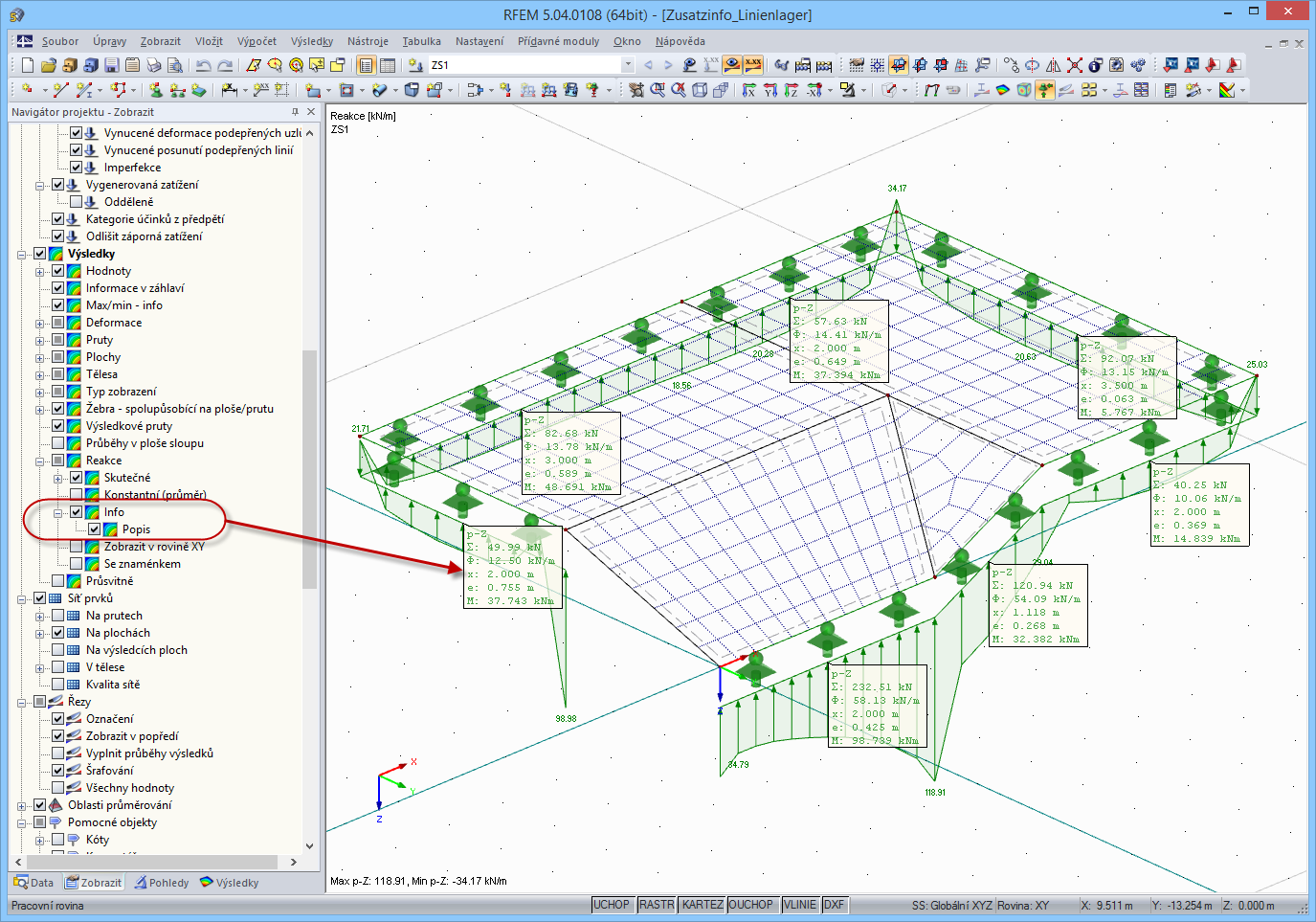Open the Výpočet menu
The height and width of the screenshot is (922, 1316).
click(257, 41)
